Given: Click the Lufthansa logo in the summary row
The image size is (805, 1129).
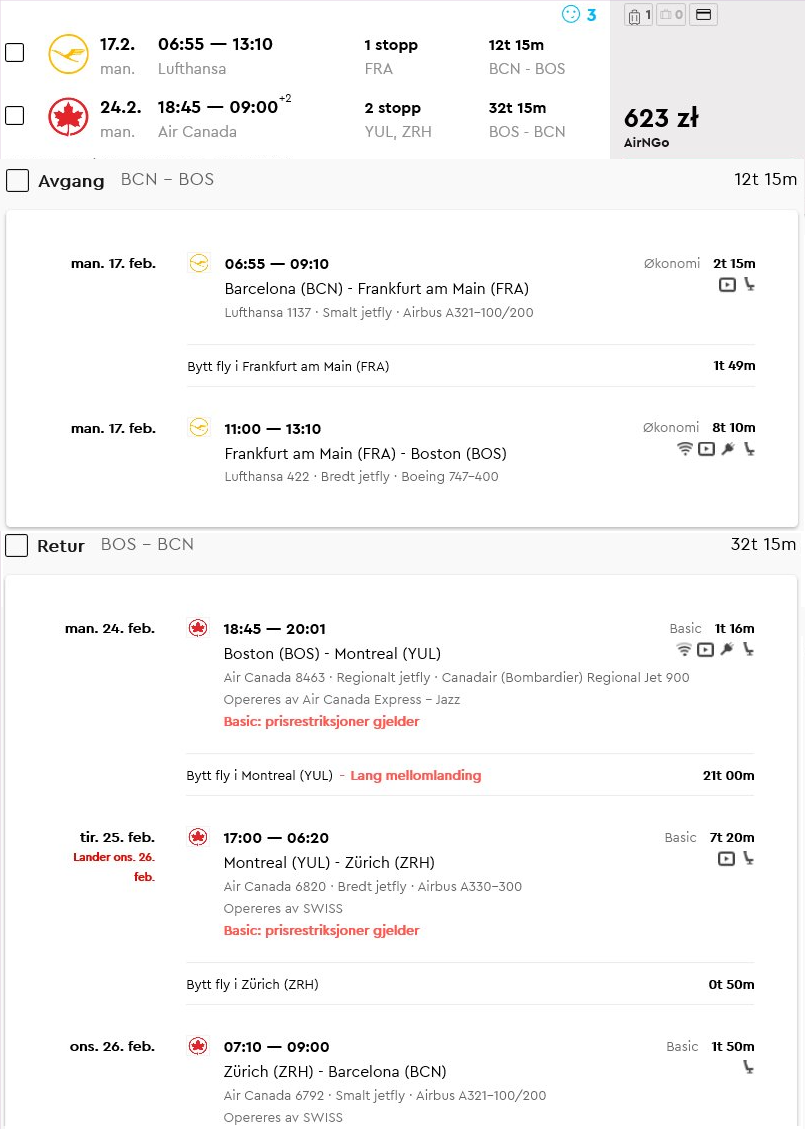Looking at the screenshot, I should [68, 54].
